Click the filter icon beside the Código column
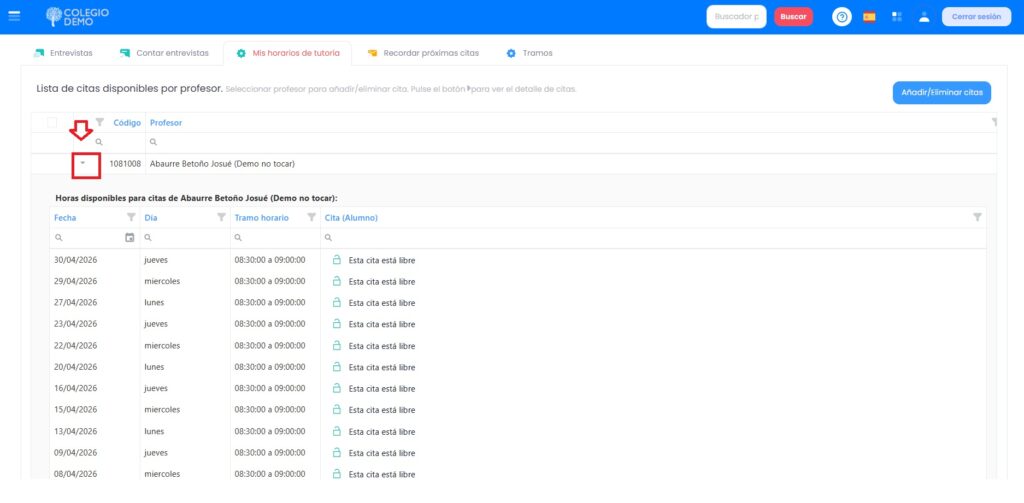This screenshot has width=1024, height=503. [x=99, y=122]
